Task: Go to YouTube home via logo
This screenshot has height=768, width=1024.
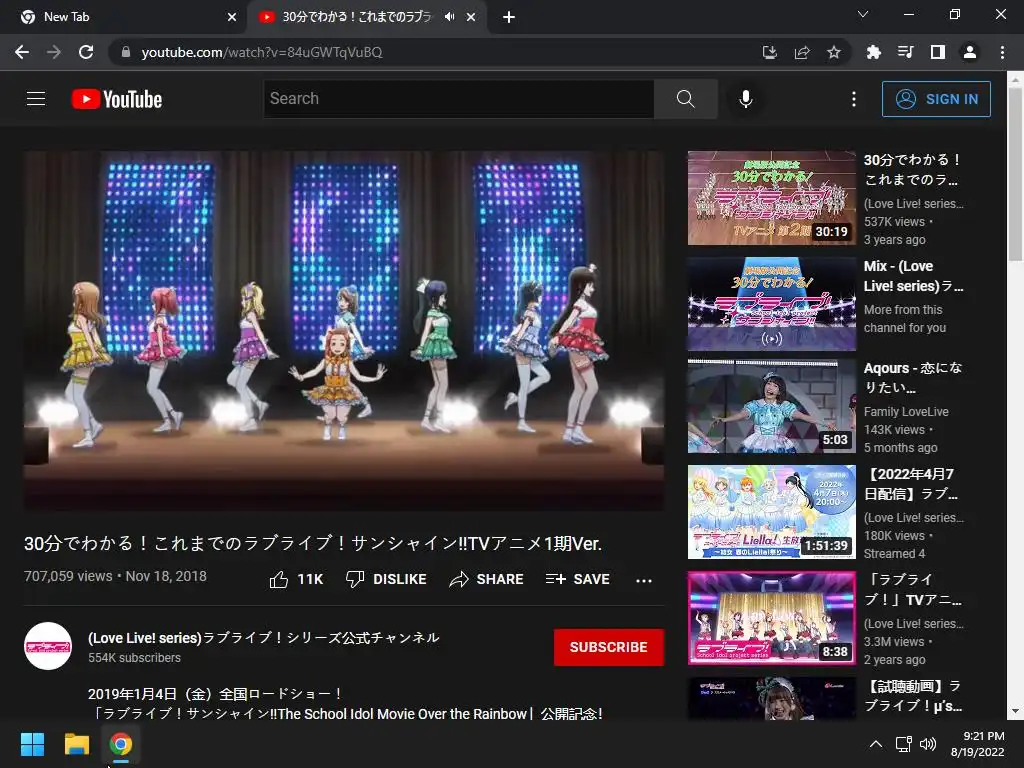Action: (x=117, y=99)
